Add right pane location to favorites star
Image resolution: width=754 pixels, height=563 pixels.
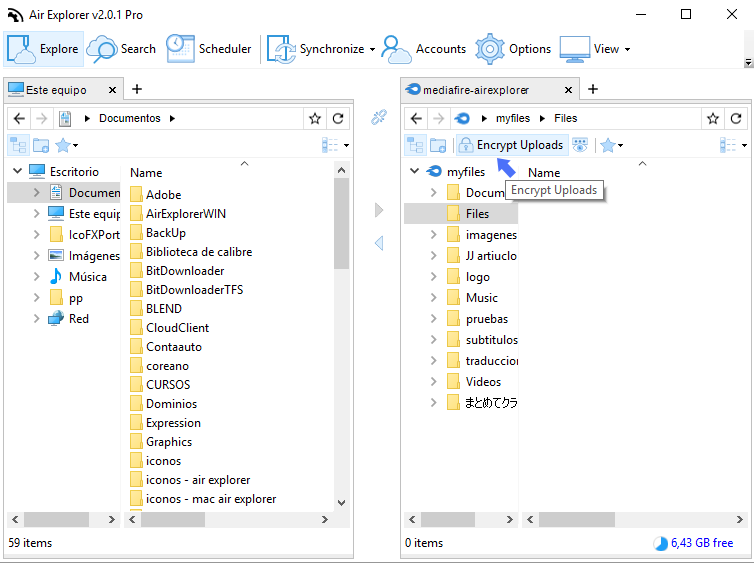[x=713, y=118]
